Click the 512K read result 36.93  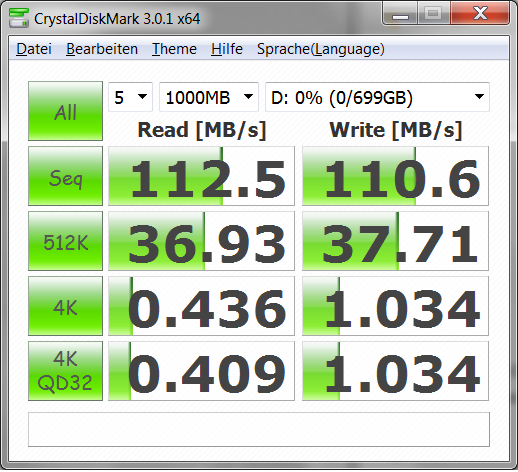coord(201,241)
